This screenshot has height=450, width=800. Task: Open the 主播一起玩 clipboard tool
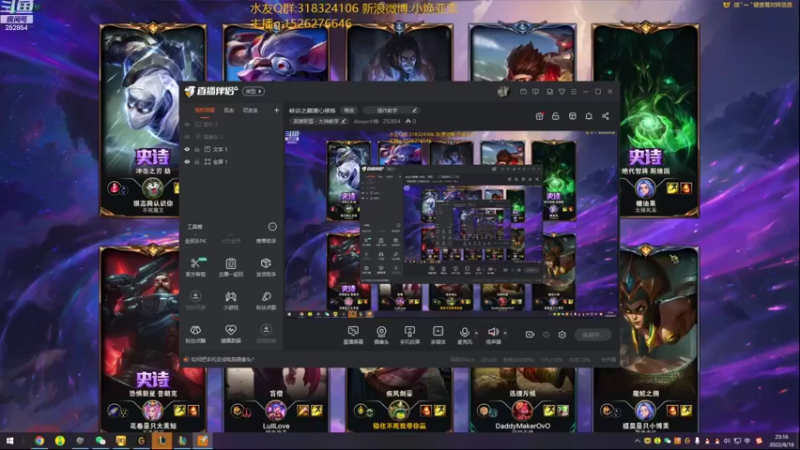click(x=231, y=267)
